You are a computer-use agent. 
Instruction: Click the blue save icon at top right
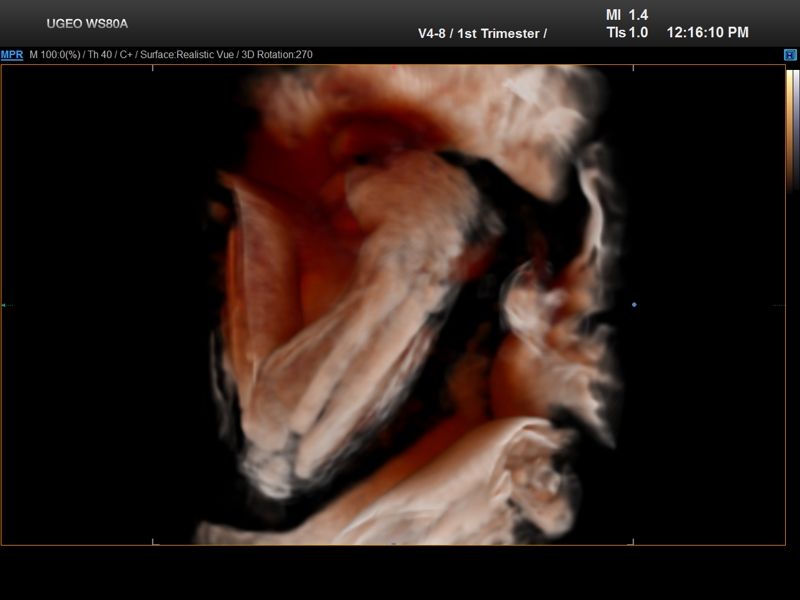[x=789, y=55]
